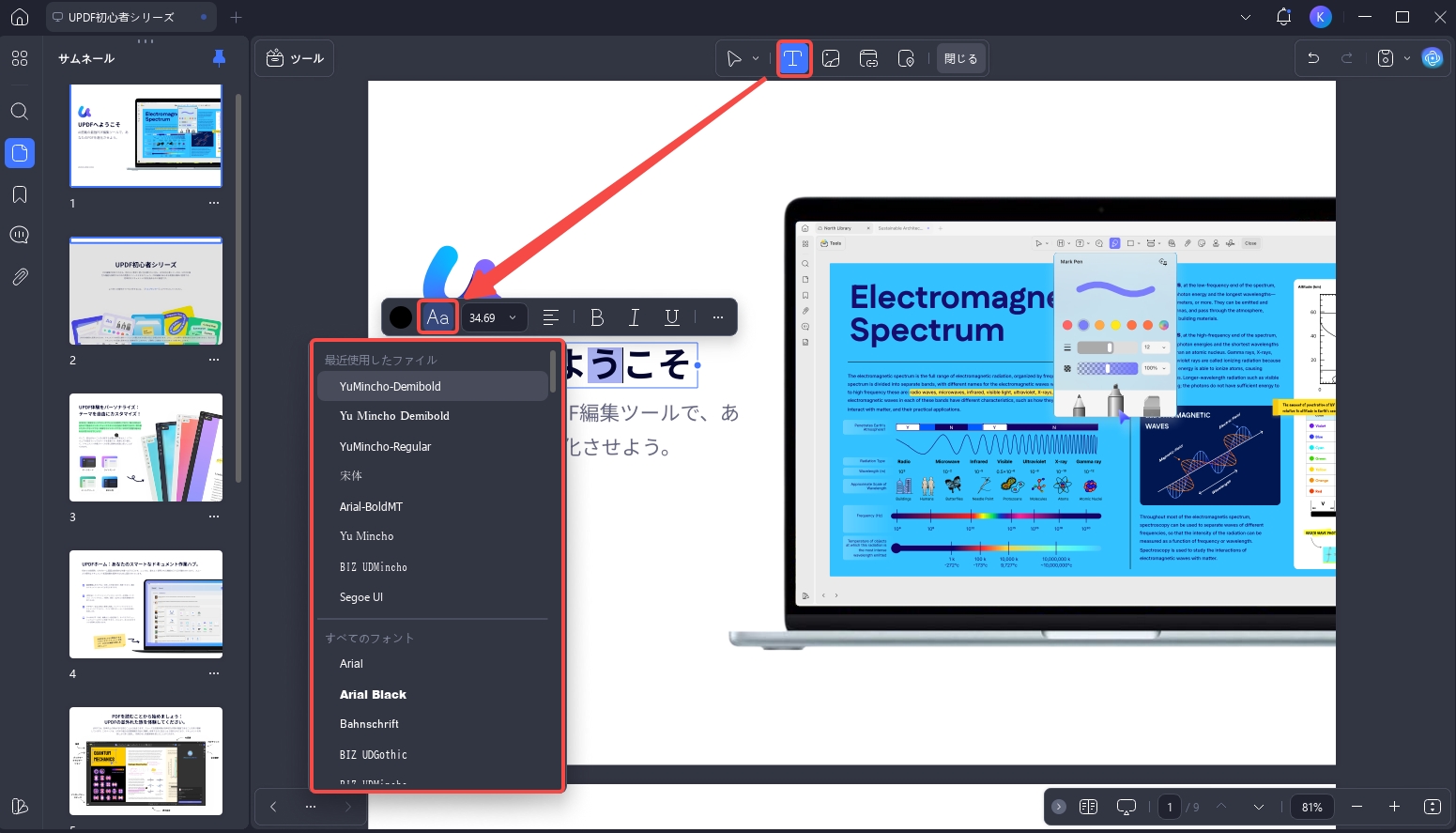Go to next page arrow
The height and width of the screenshot is (833, 1456).
point(1259,807)
